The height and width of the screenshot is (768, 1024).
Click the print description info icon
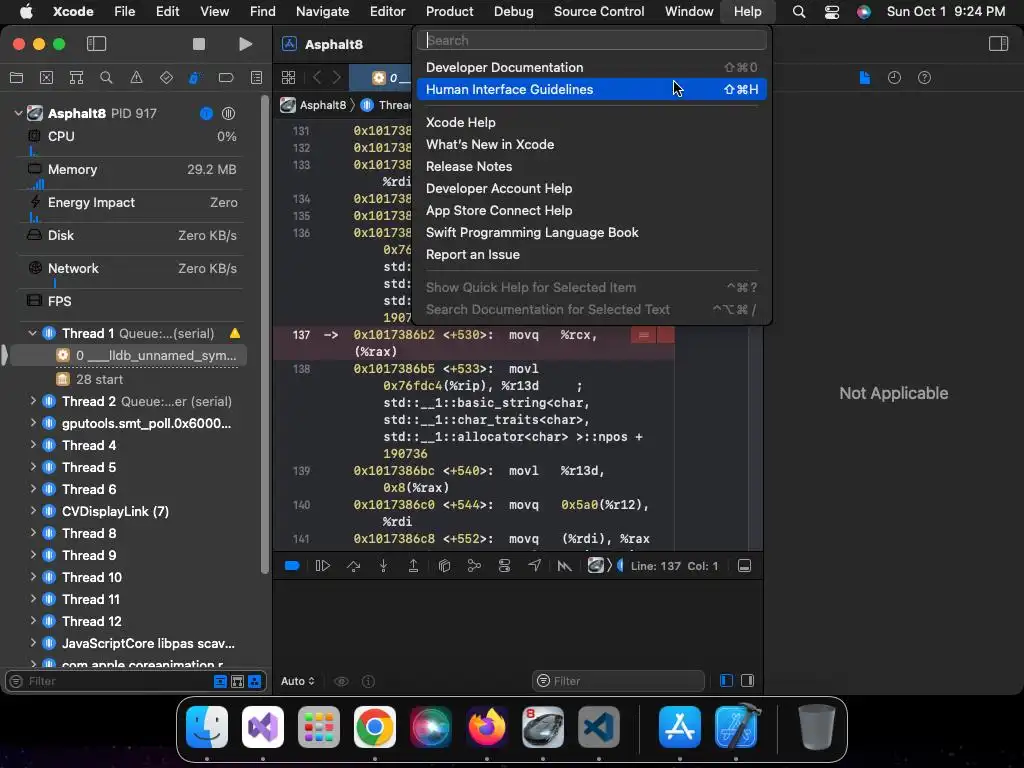368,681
